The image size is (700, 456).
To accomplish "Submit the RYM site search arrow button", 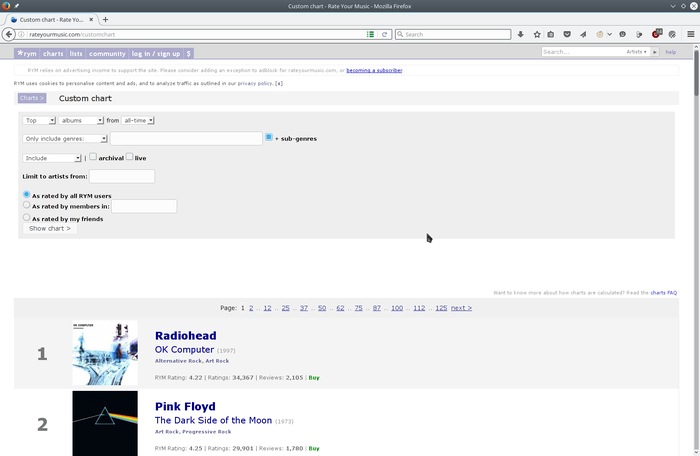I will [x=654, y=52].
